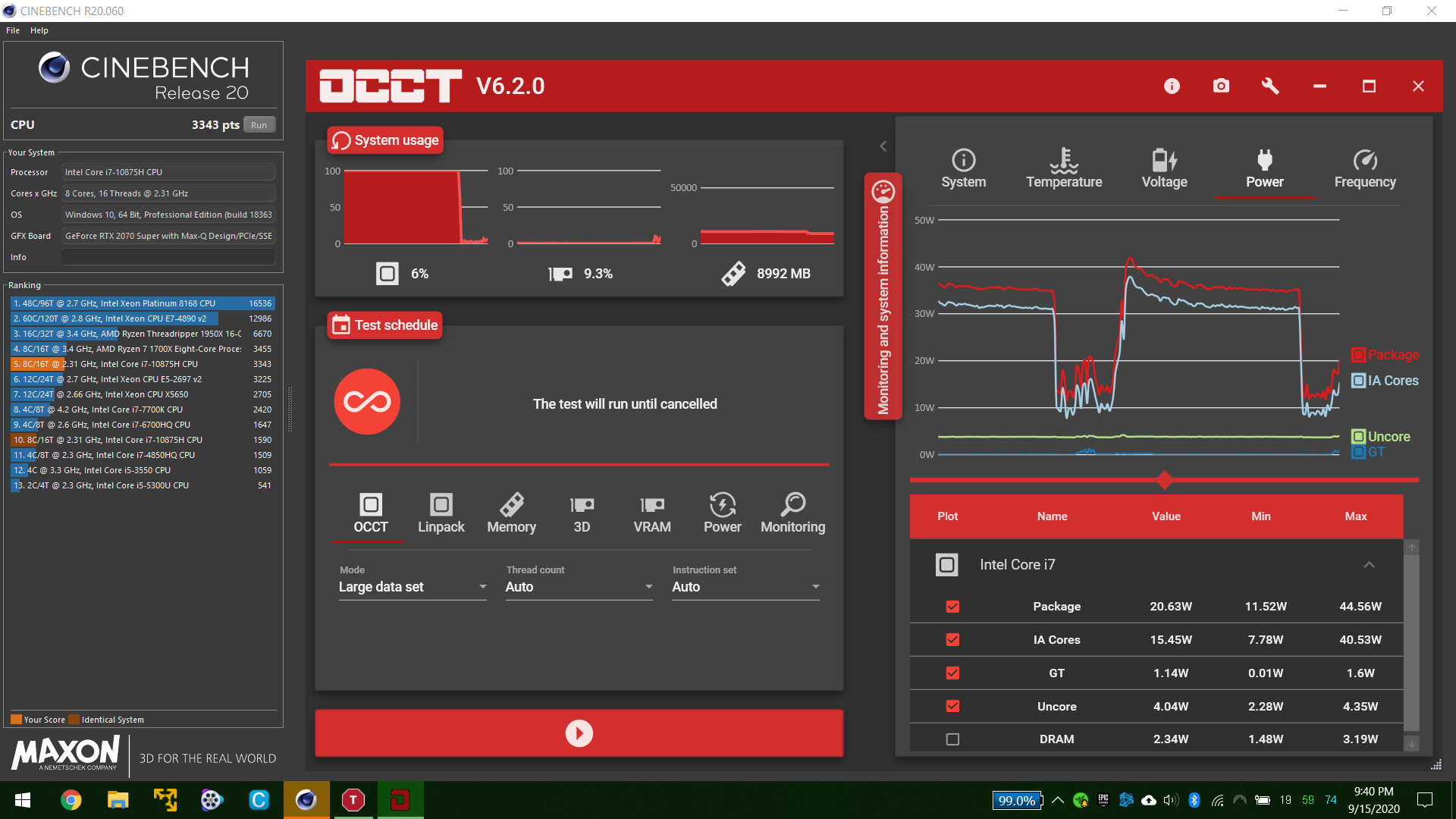Toggle IA Cores legend in power graph
1456x819 pixels.
[x=1385, y=381]
